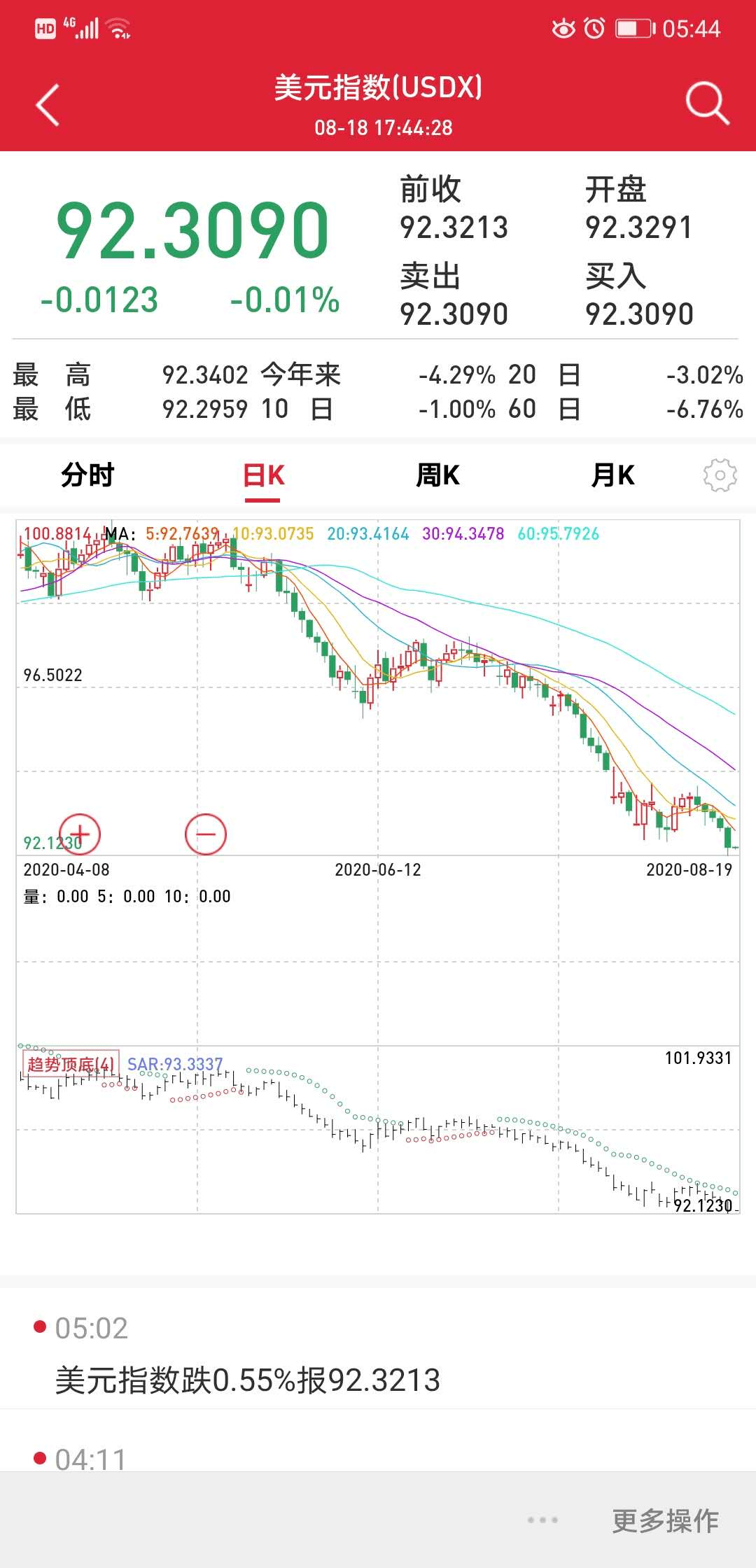Tap 更多操作 more actions button
Viewport: 756px width, 1568px height.
point(665,1520)
